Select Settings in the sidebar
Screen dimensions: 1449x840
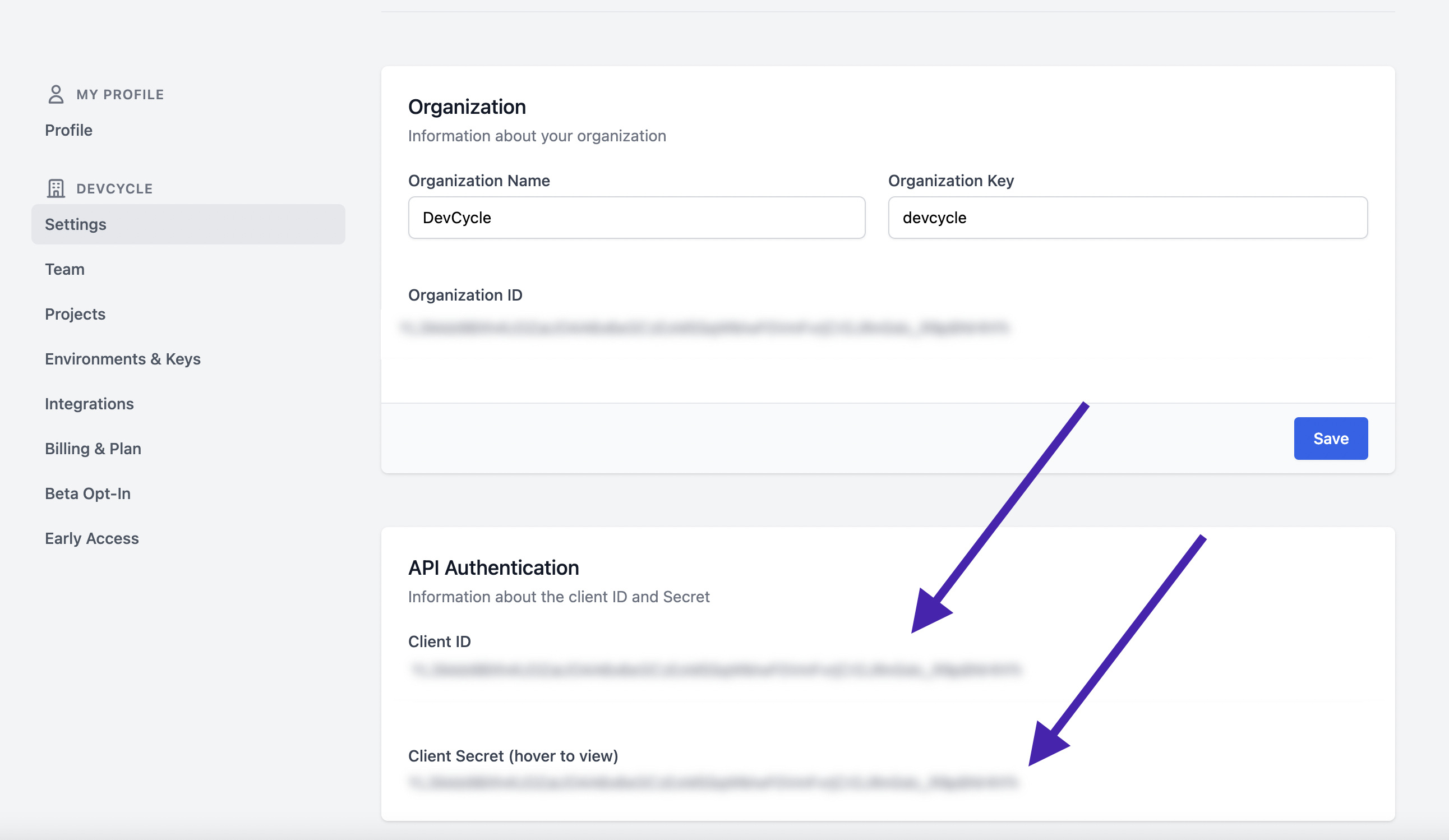(75, 224)
